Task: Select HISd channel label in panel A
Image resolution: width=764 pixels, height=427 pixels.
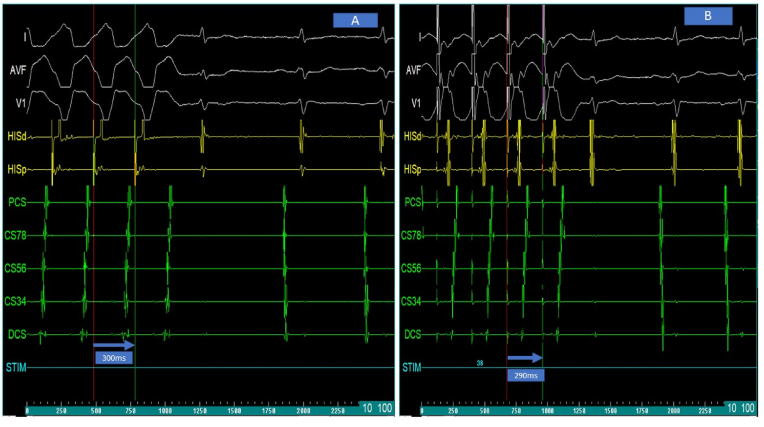Action: tap(17, 136)
